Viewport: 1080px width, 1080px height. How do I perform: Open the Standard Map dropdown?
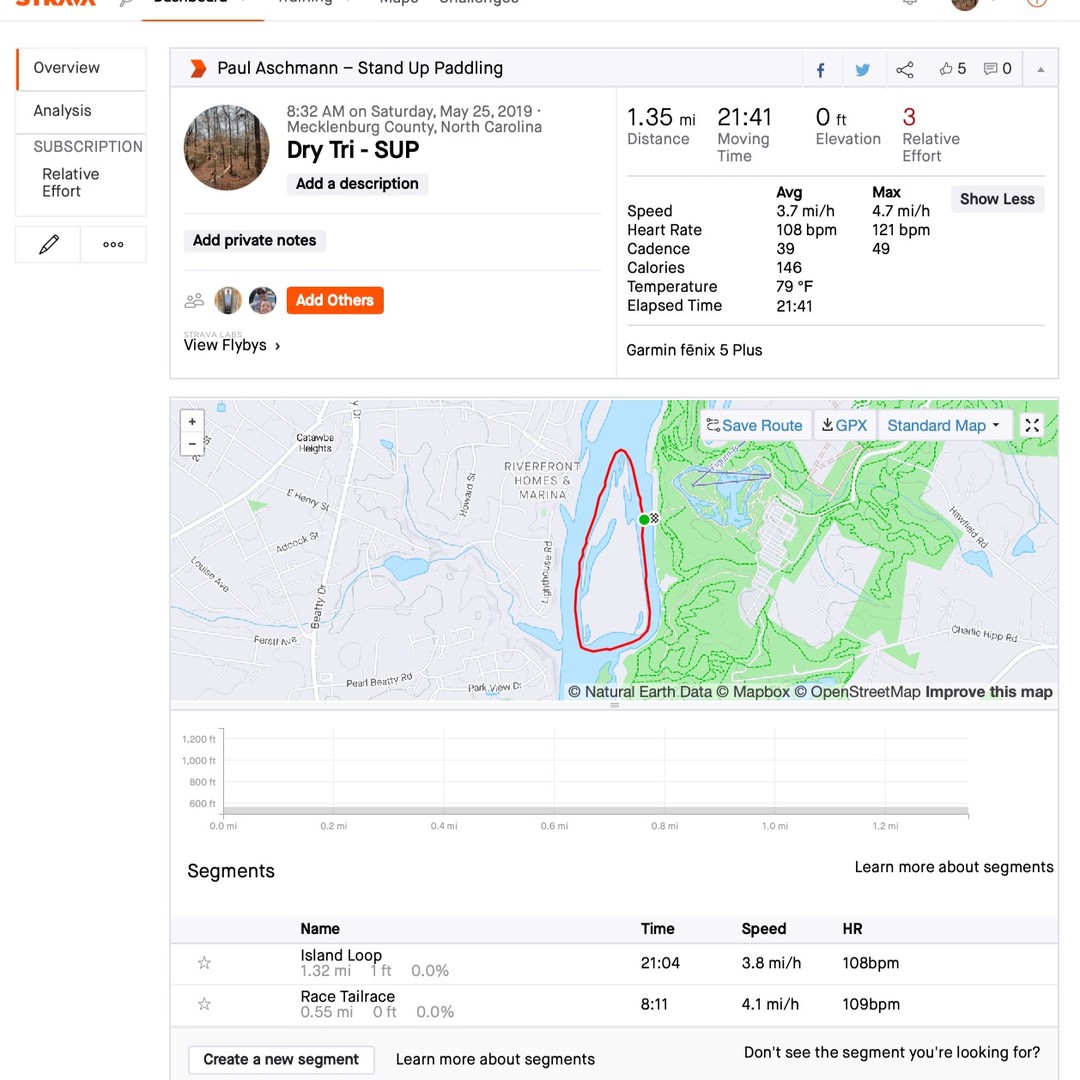943,425
